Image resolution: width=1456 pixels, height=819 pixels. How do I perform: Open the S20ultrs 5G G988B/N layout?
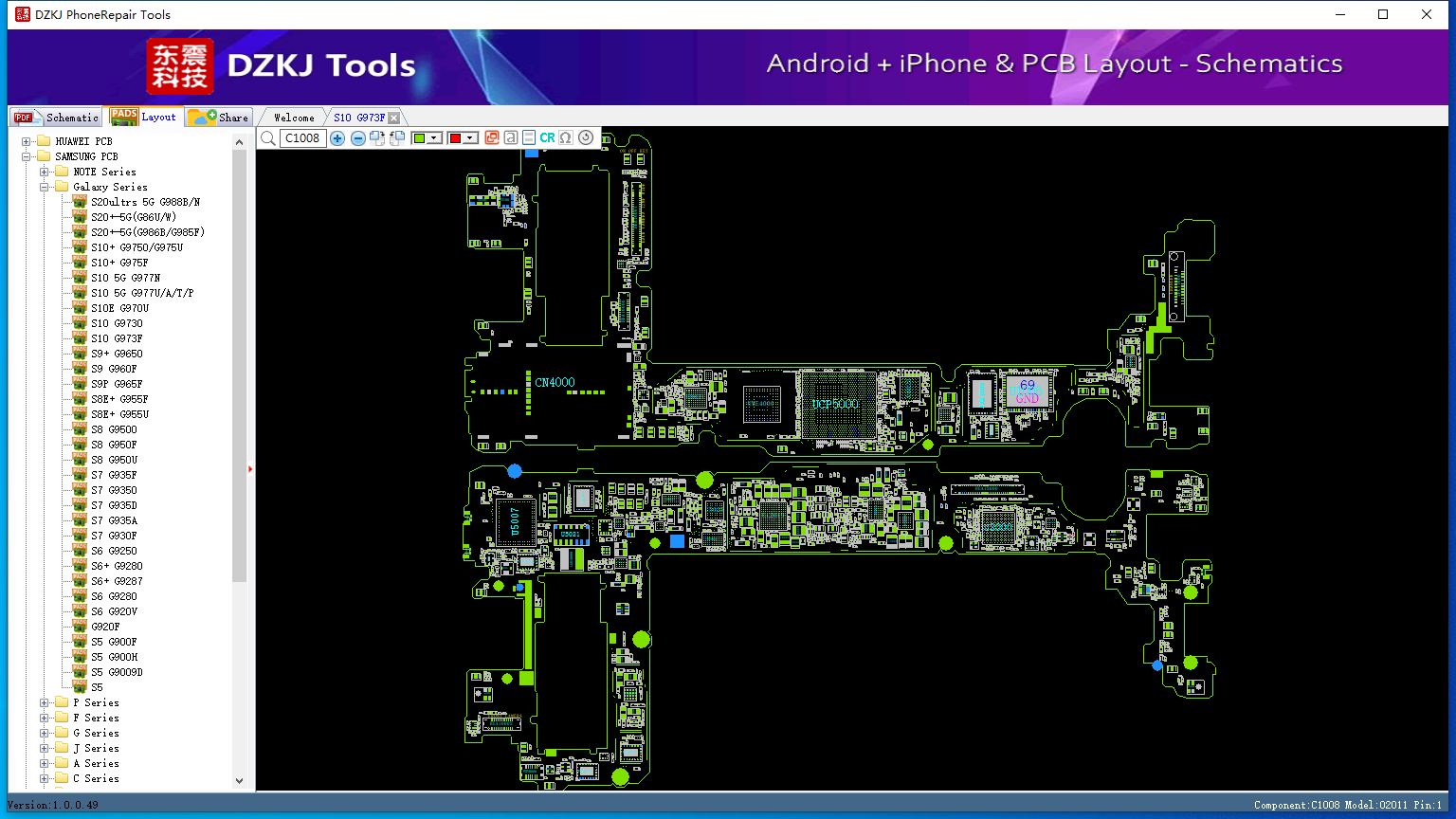coord(145,202)
